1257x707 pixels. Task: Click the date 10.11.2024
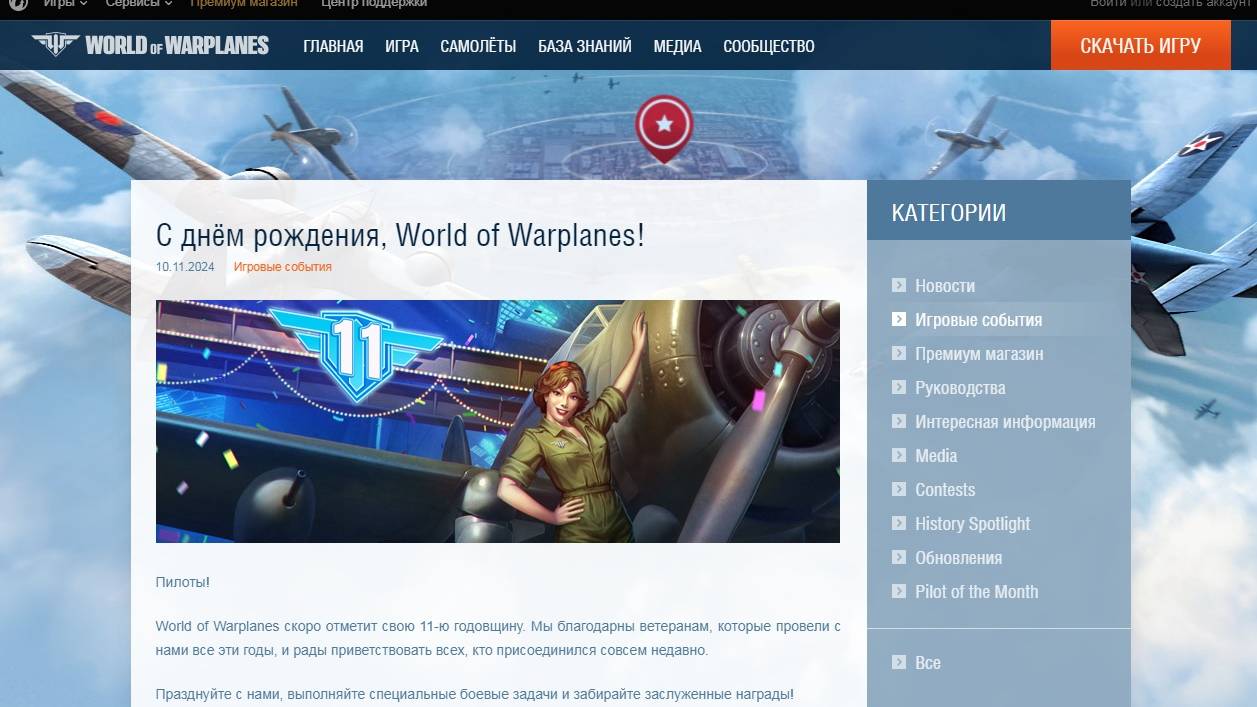coord(185,267)
